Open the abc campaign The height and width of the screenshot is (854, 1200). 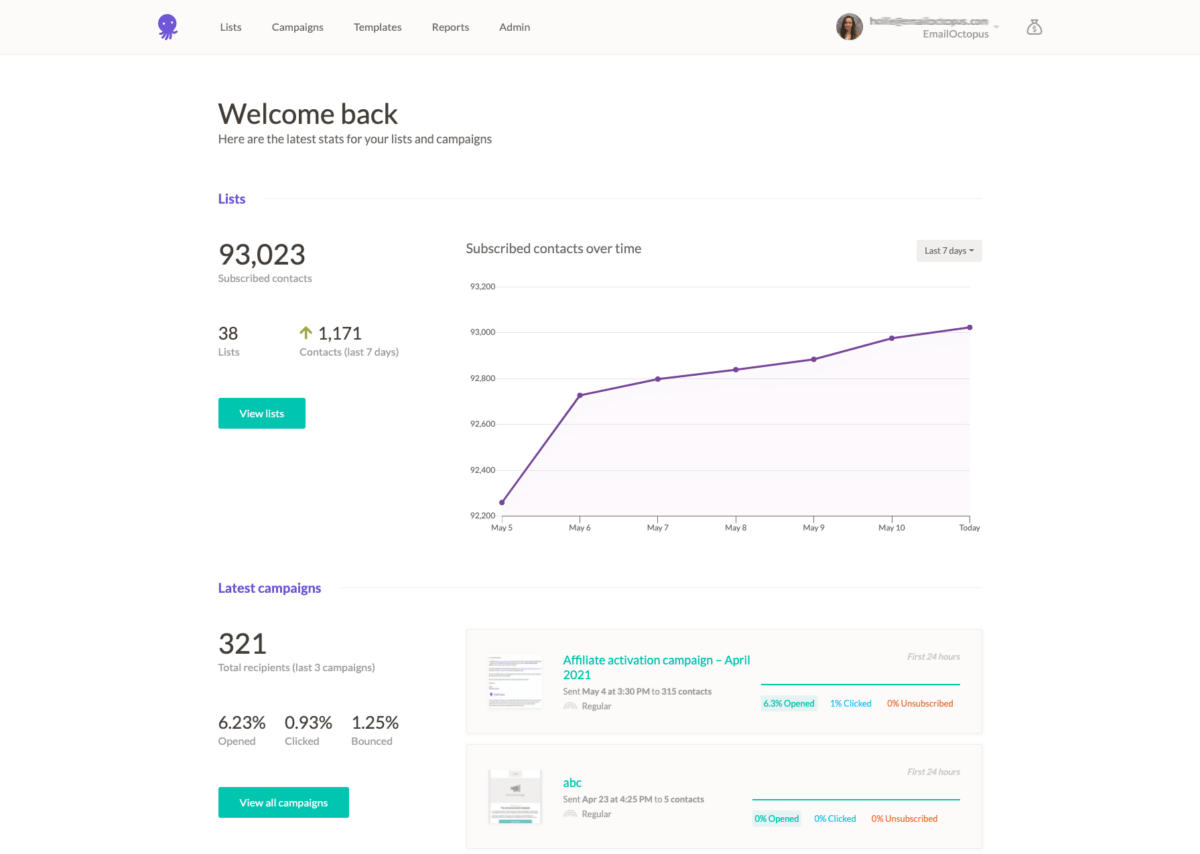click(x=572, y=783)
